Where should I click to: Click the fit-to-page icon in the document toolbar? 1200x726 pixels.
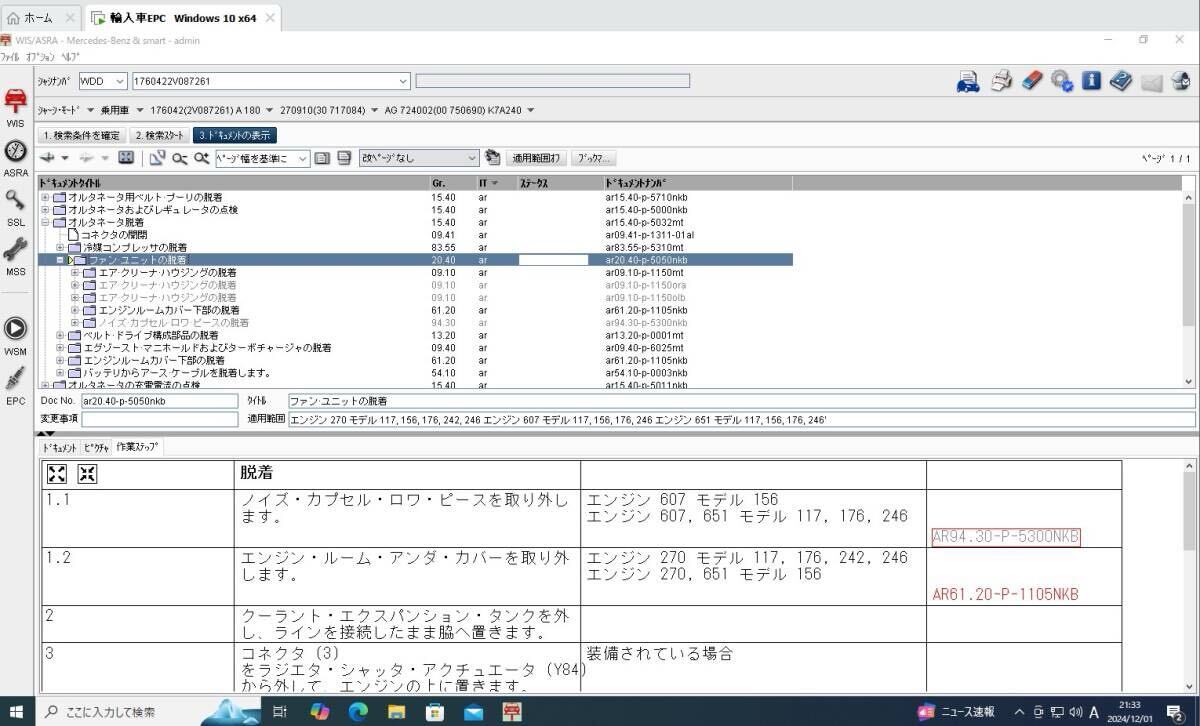click(125, 157)
